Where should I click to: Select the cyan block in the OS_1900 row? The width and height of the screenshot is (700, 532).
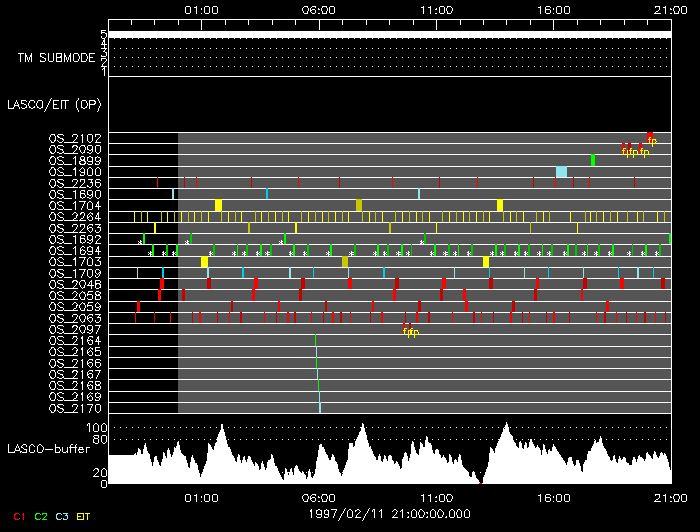click(561, 172)
